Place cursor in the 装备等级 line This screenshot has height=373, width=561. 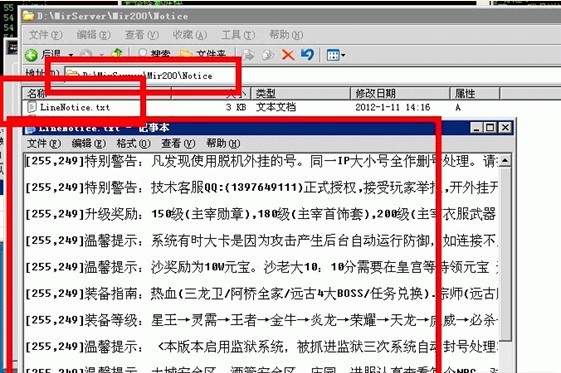[262, 320]
